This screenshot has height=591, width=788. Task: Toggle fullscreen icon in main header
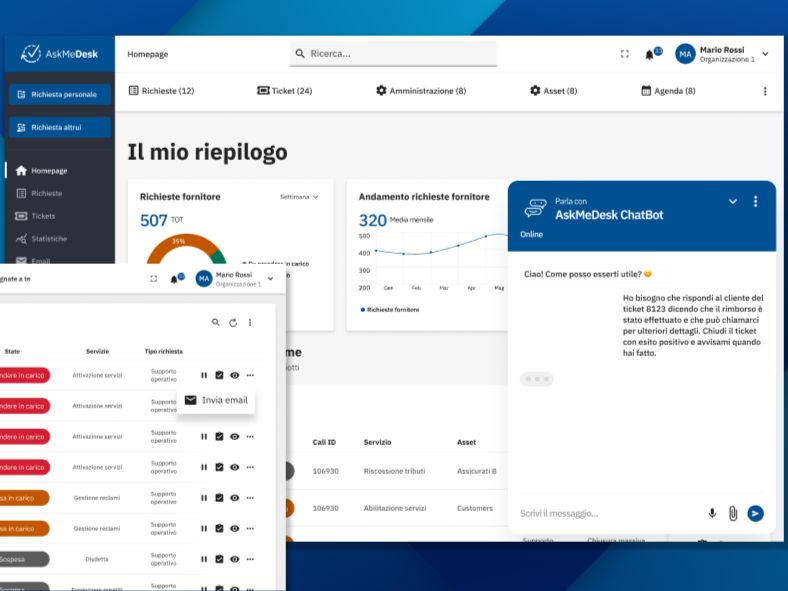point(625,54)
